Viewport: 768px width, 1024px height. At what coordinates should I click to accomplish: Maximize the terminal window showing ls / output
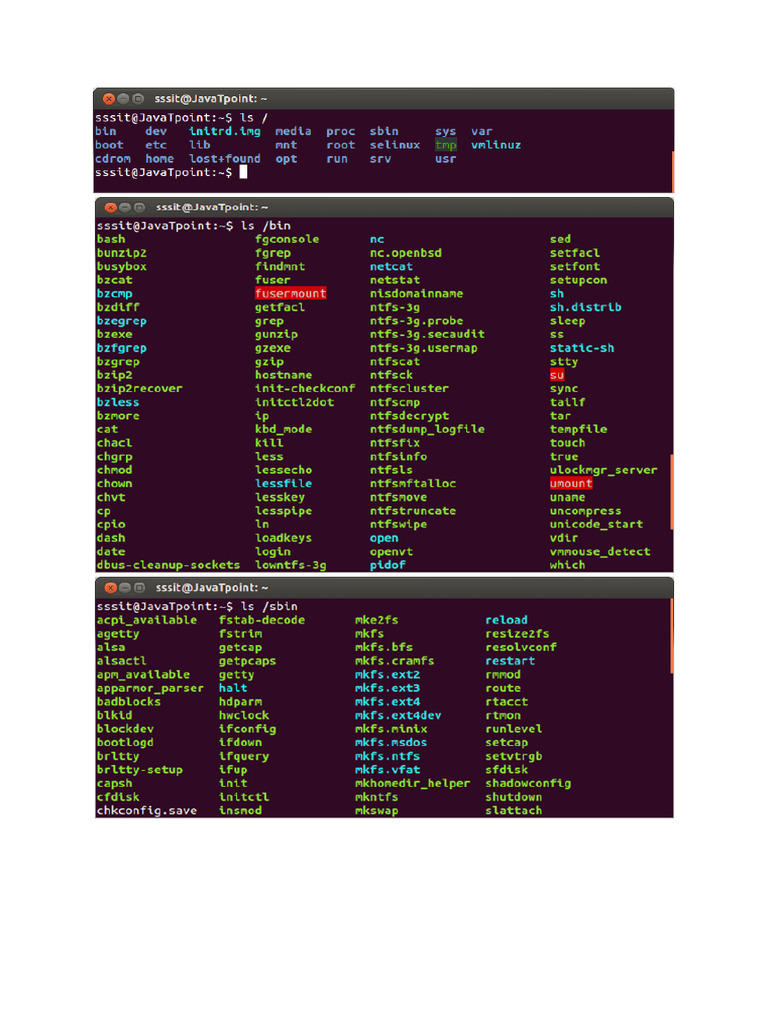tap(138, 99)
